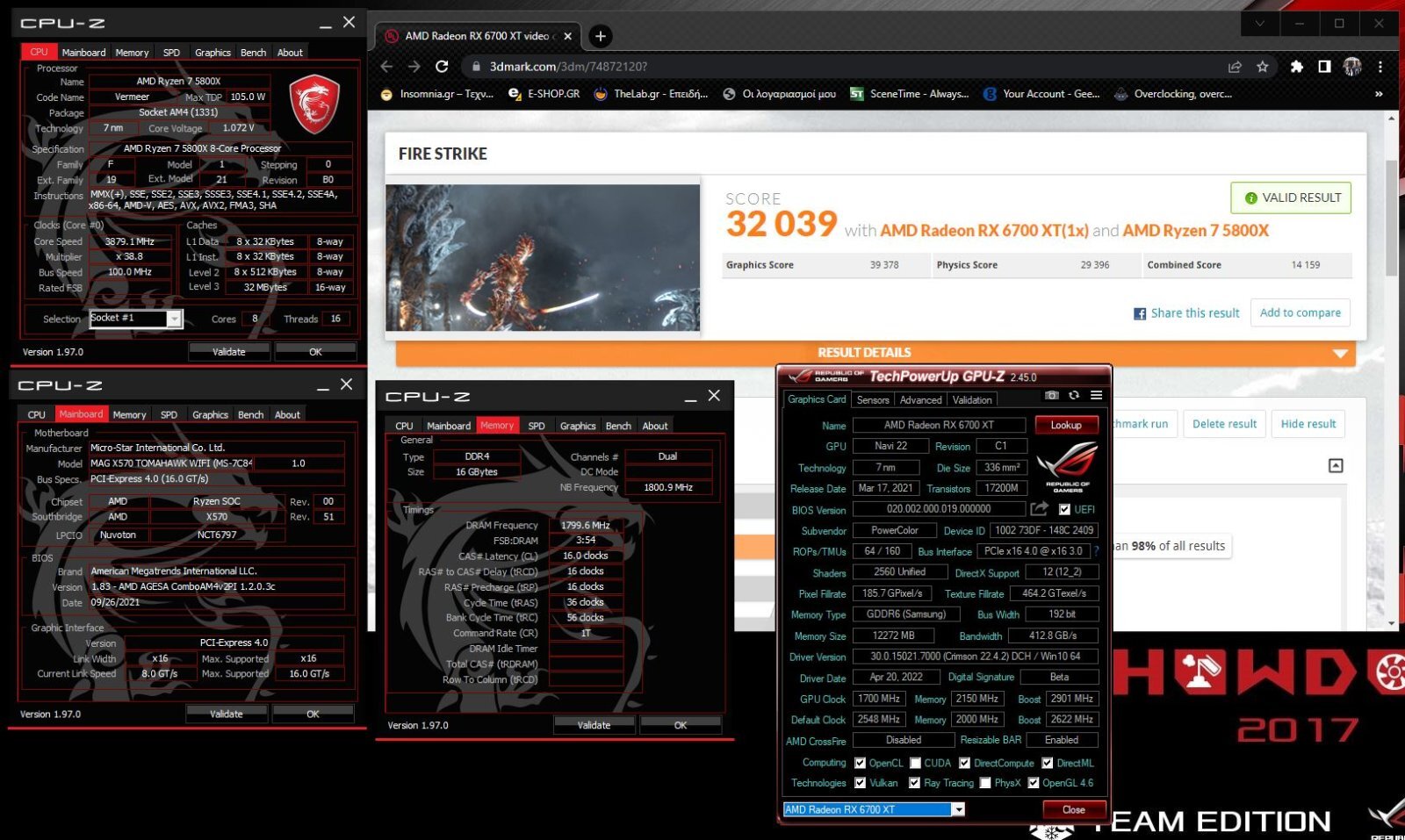Reload the 3dmark page
Screen dimensions: 1405x840
[442, 67]
